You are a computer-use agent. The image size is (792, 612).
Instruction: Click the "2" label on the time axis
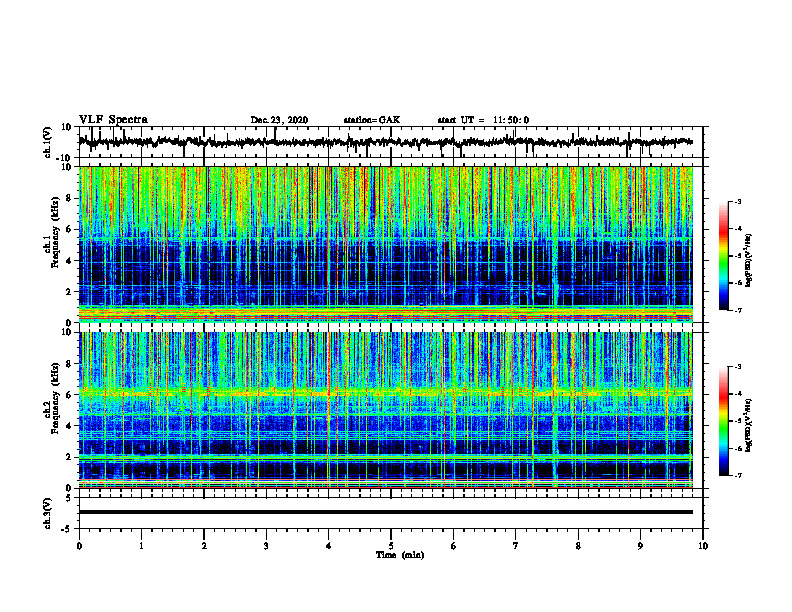pos(204,546)
